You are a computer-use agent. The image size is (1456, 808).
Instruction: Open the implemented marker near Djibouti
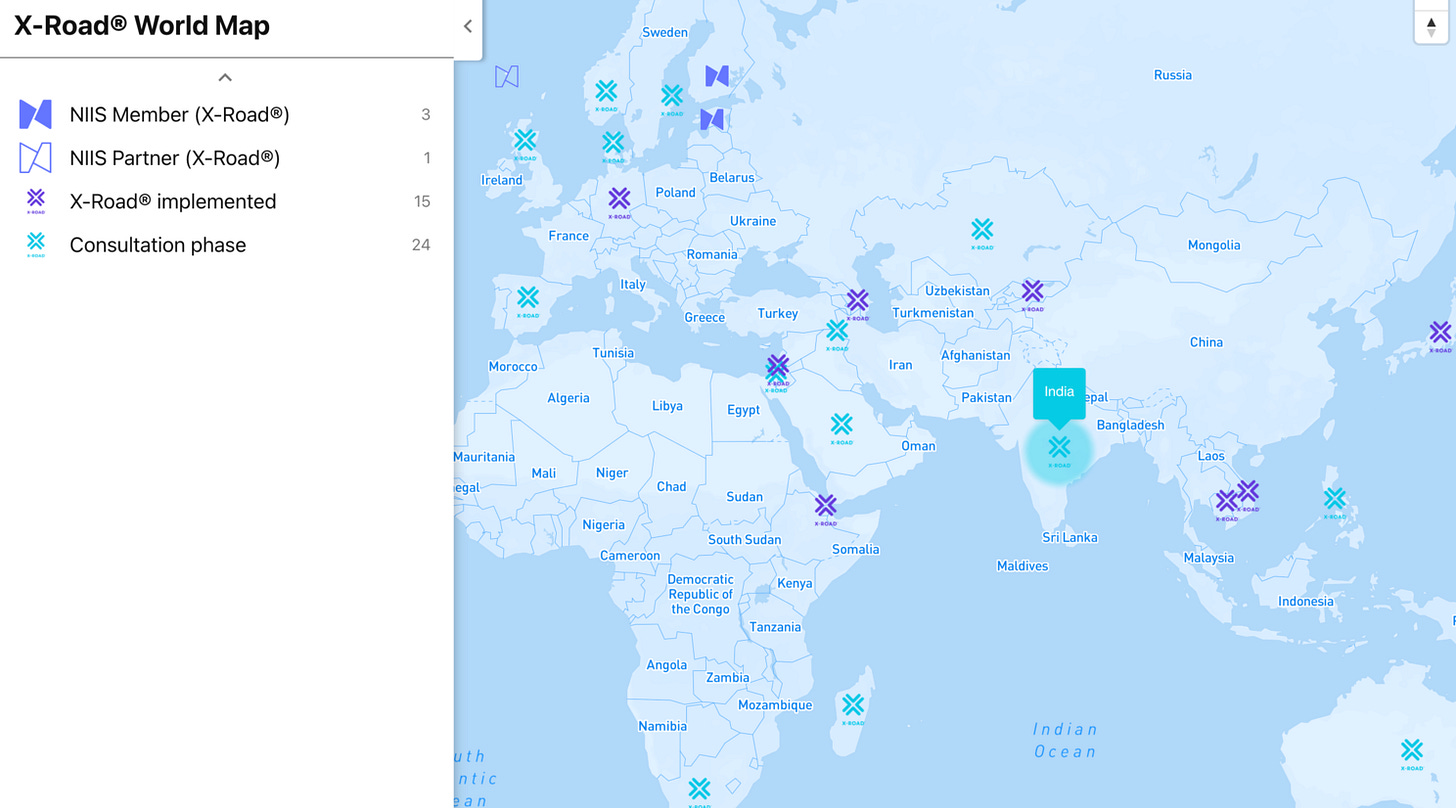(825, 509)
